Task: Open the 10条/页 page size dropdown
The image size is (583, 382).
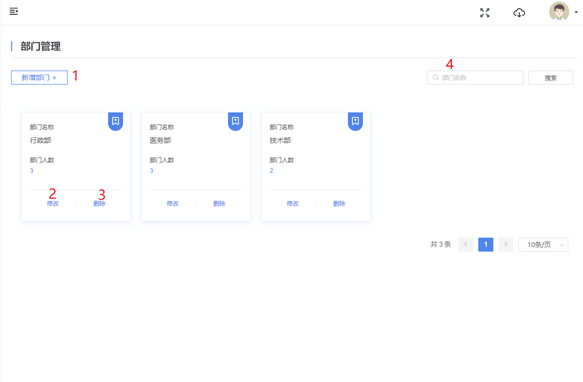Action: coord(543,244)
